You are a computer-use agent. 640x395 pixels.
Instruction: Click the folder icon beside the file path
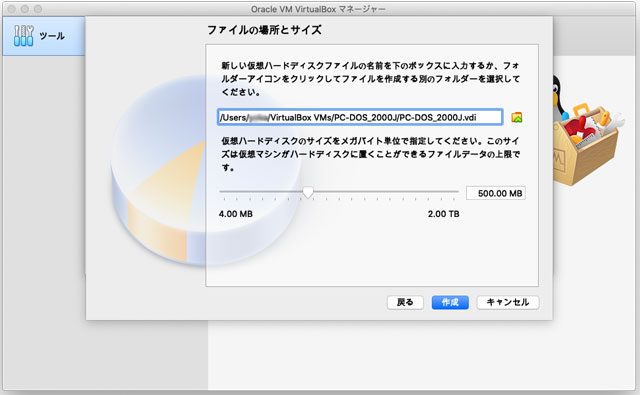pyautogui.click(x=517, y=118)
